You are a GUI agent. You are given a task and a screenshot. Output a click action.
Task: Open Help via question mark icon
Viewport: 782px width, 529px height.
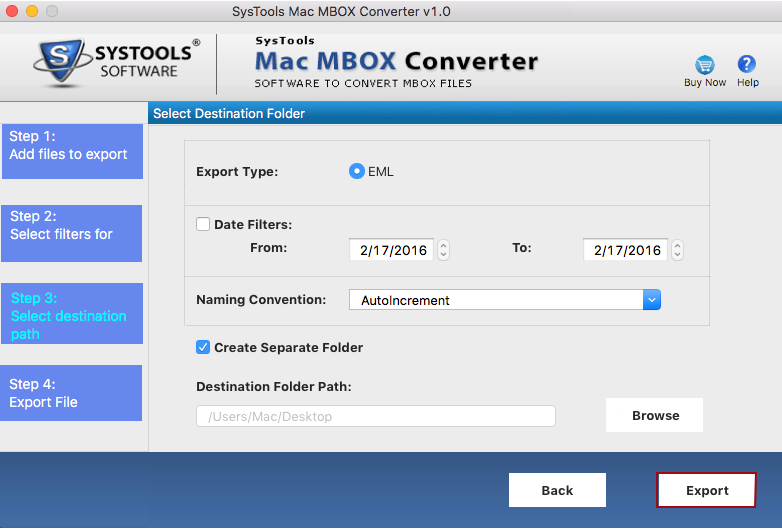click(746, 64)
